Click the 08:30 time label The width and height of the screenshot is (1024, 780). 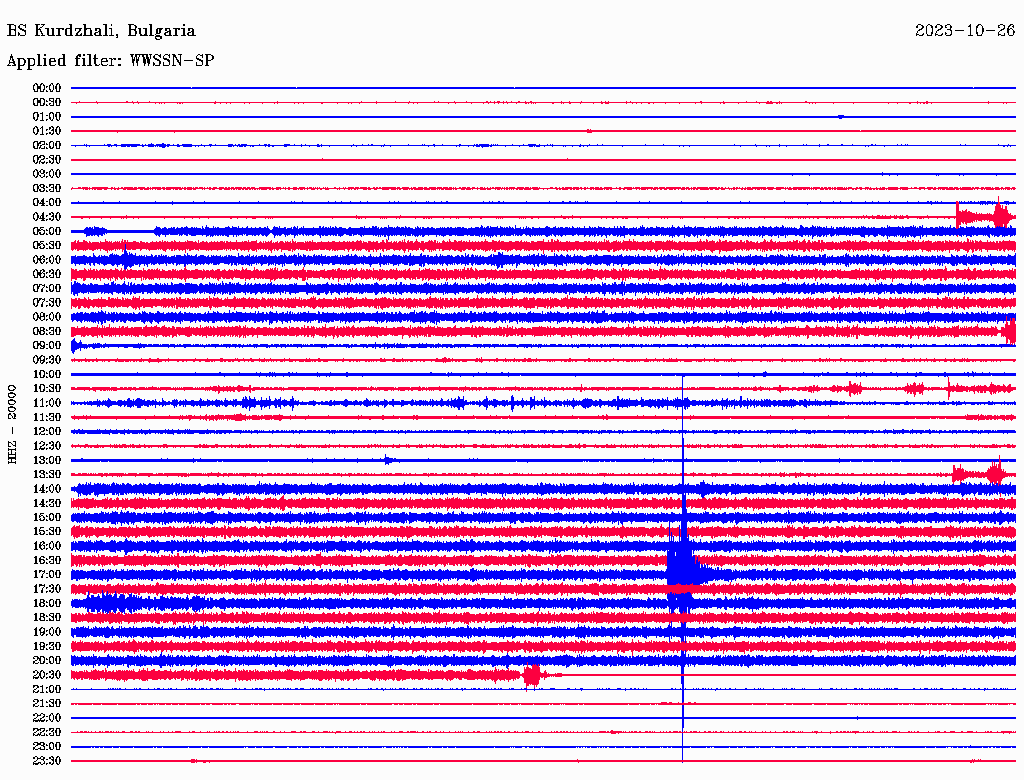click(x=46, y=331)
